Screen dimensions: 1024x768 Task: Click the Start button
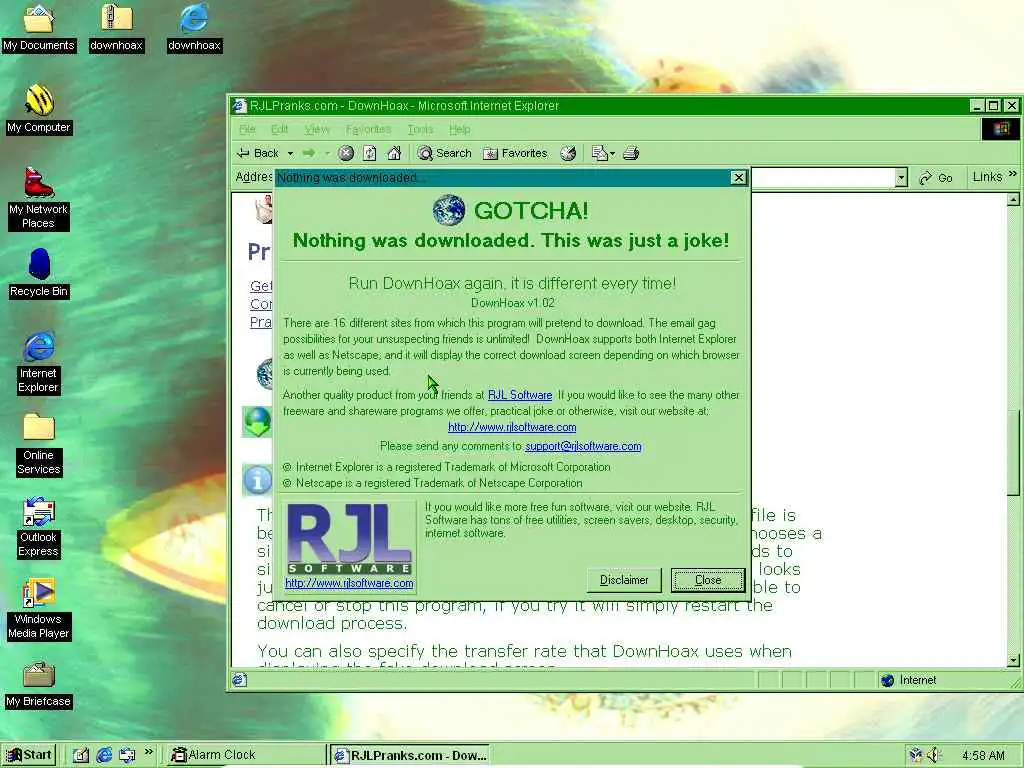click(x=29, y=755)
